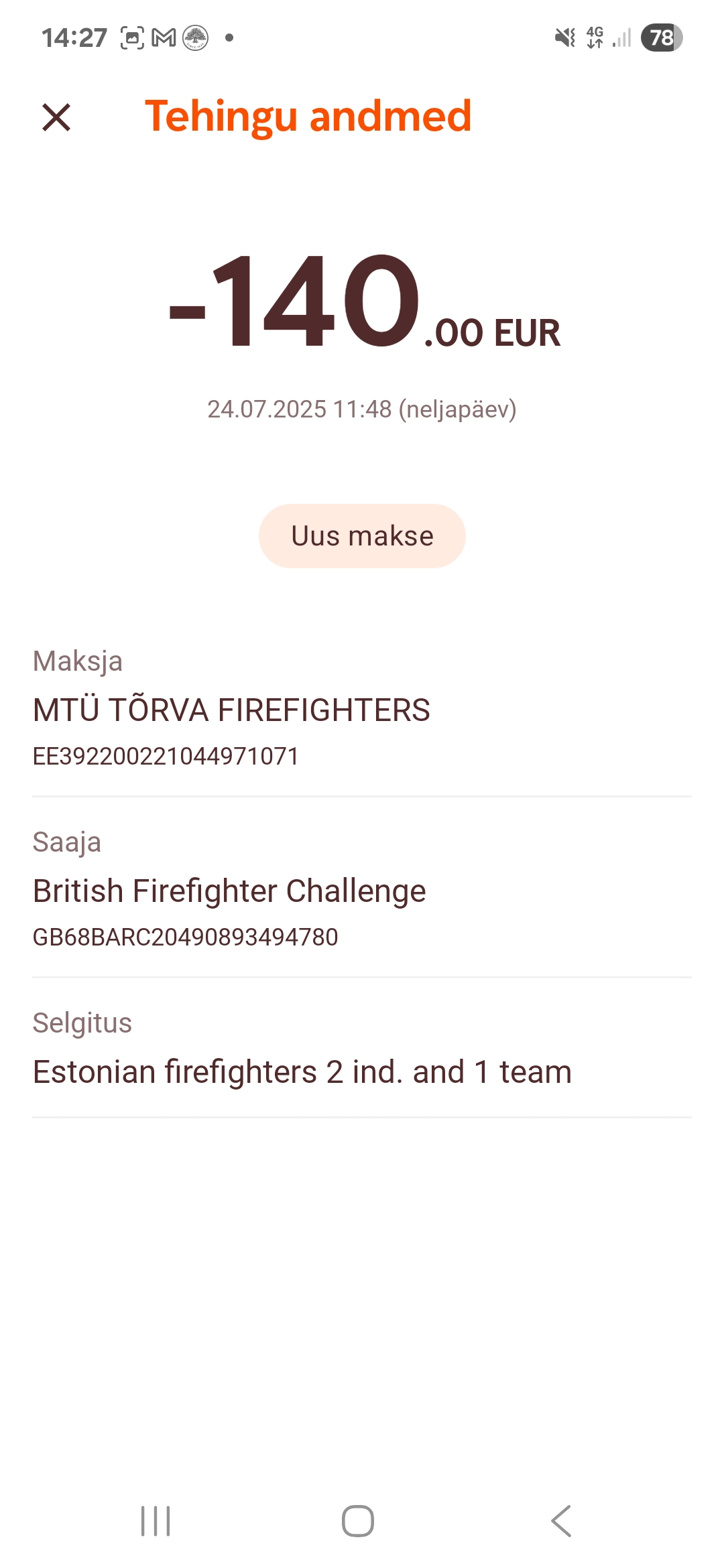Tap the Android home button
The width and height of the screenshot is (724, 1568).
tap(358, 1520)
